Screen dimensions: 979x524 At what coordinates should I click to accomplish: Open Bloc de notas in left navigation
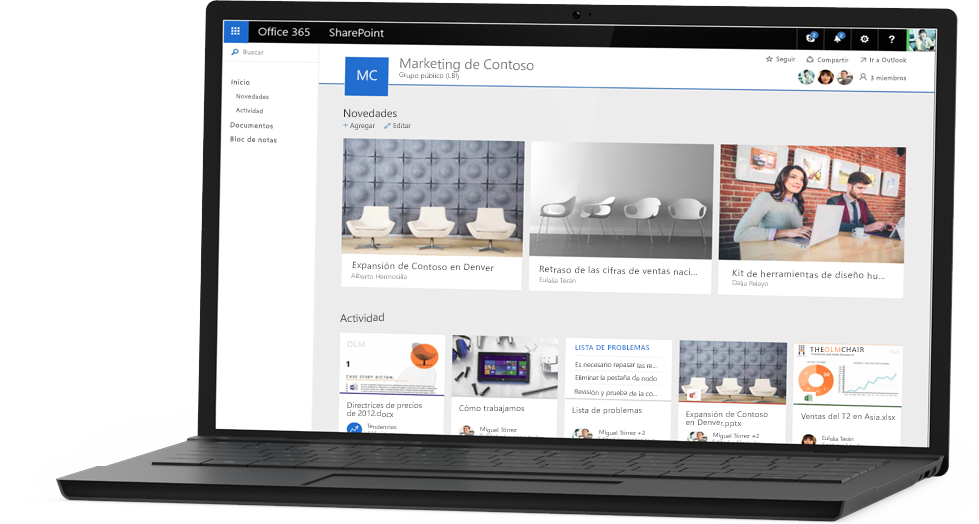[253, 139]
